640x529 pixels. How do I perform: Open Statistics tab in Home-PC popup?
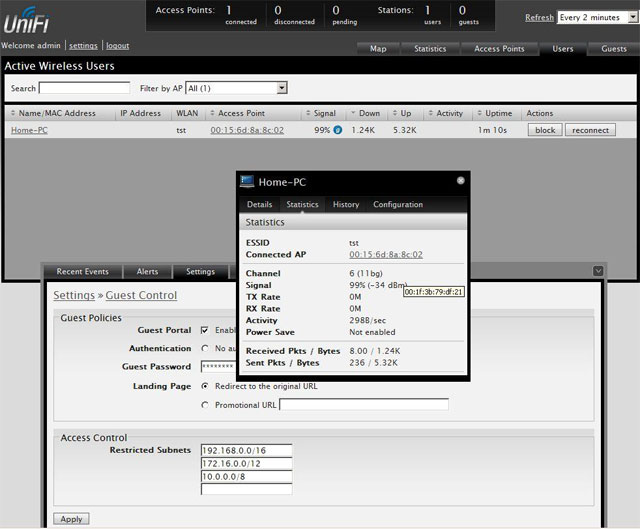coord(302,204)
